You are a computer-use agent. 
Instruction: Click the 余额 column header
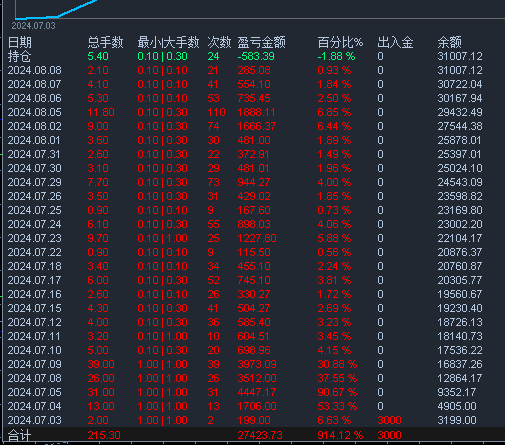tap(449, 42)
